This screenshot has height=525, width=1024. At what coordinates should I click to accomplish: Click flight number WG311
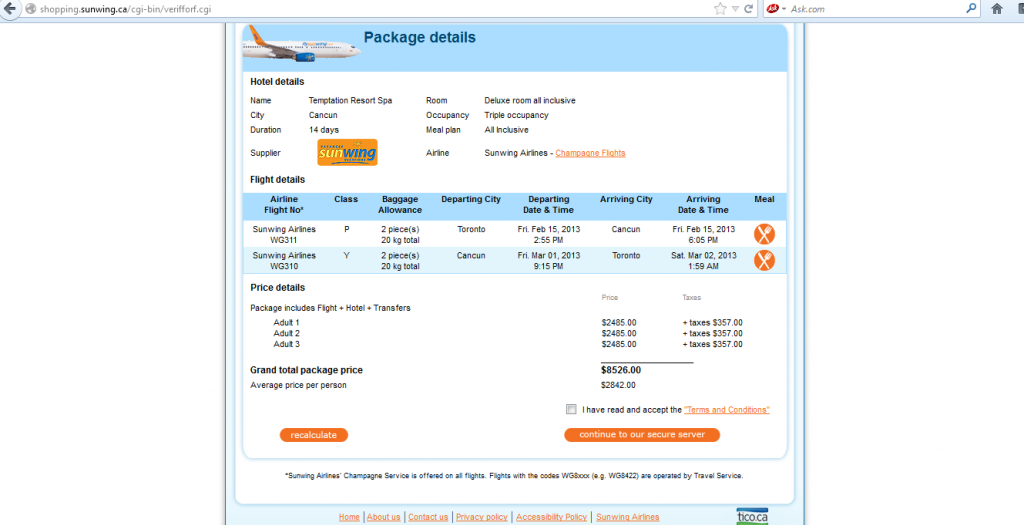(284, 240)
